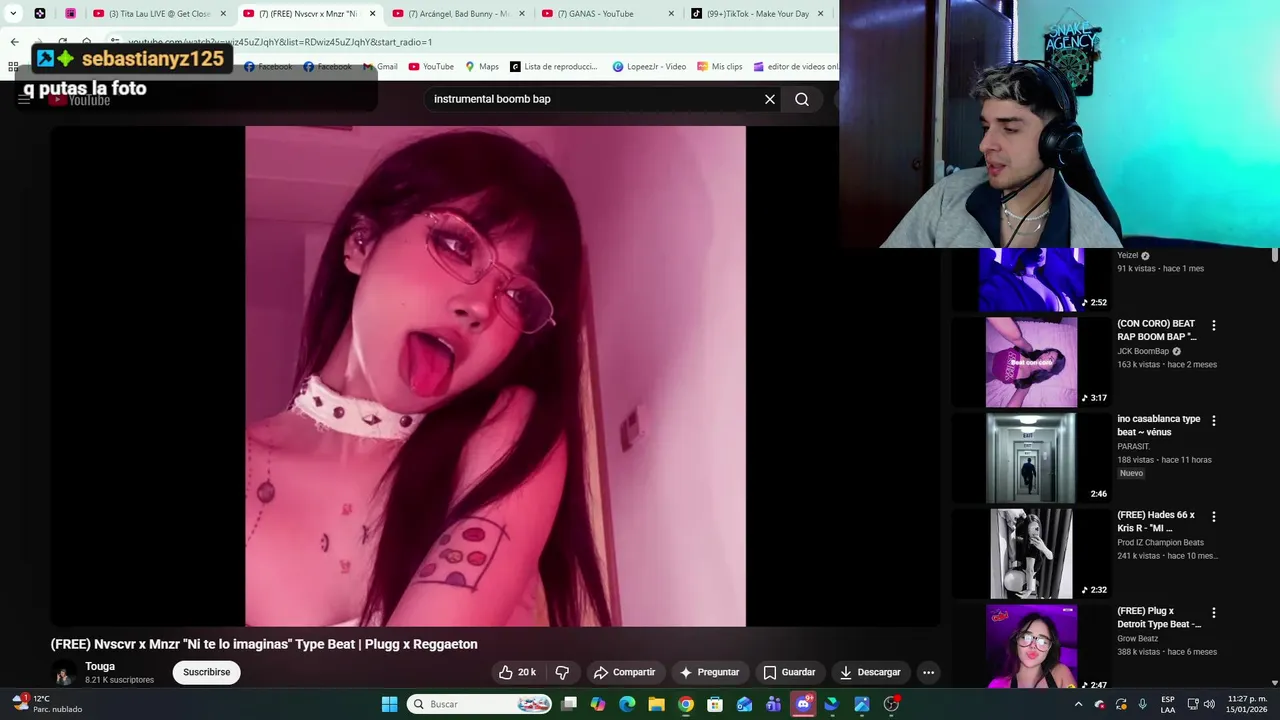Open the YouTube bookmark

pyautogui.click(x=431, y=67)
